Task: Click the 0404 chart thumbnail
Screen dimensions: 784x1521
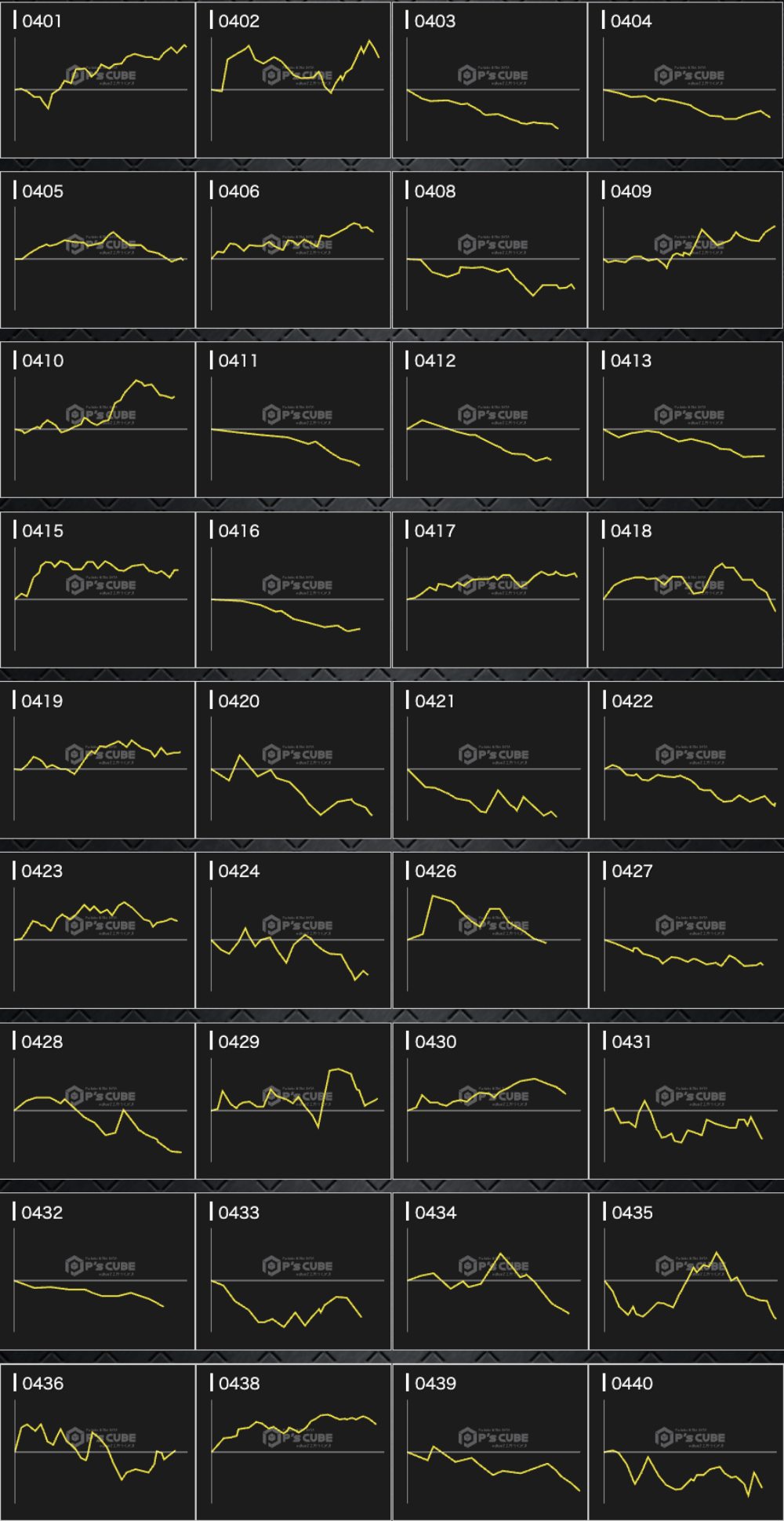Action: pyautogui.click(x=685, y=80)
